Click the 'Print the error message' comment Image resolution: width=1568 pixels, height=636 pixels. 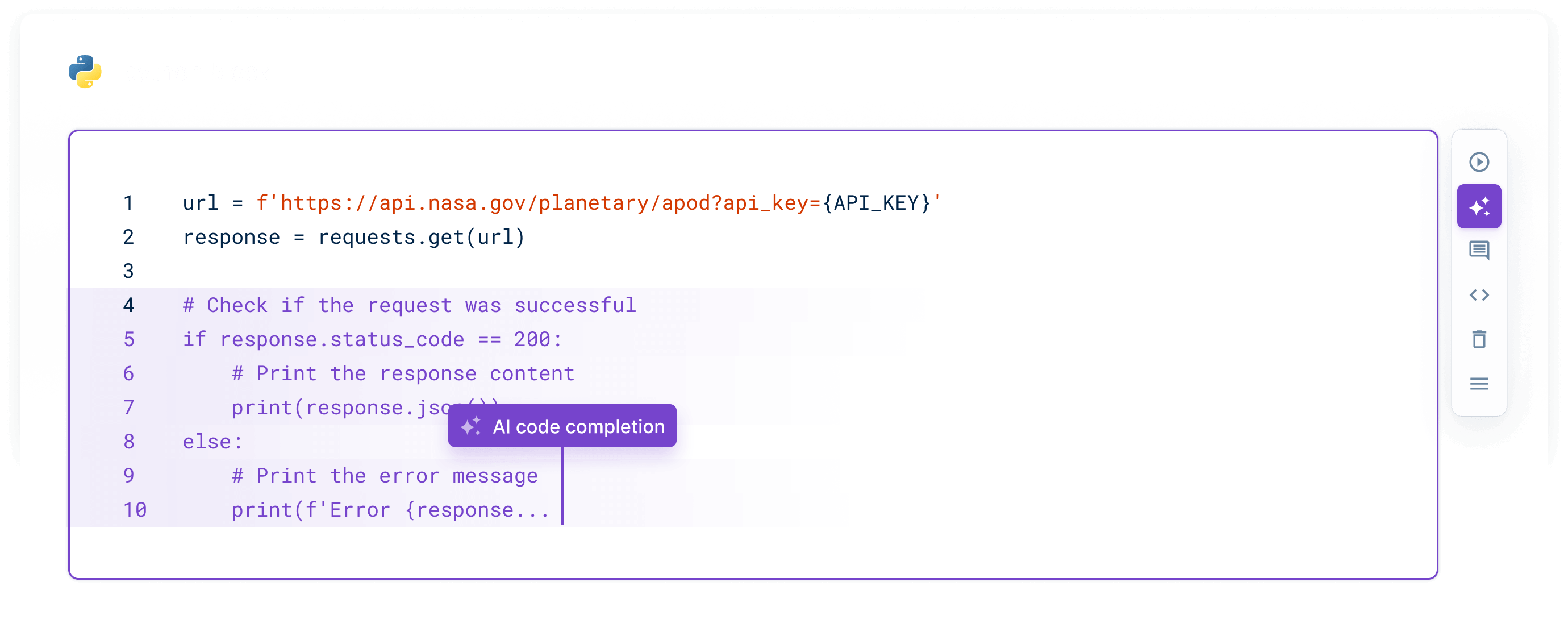tap(384, 476)
